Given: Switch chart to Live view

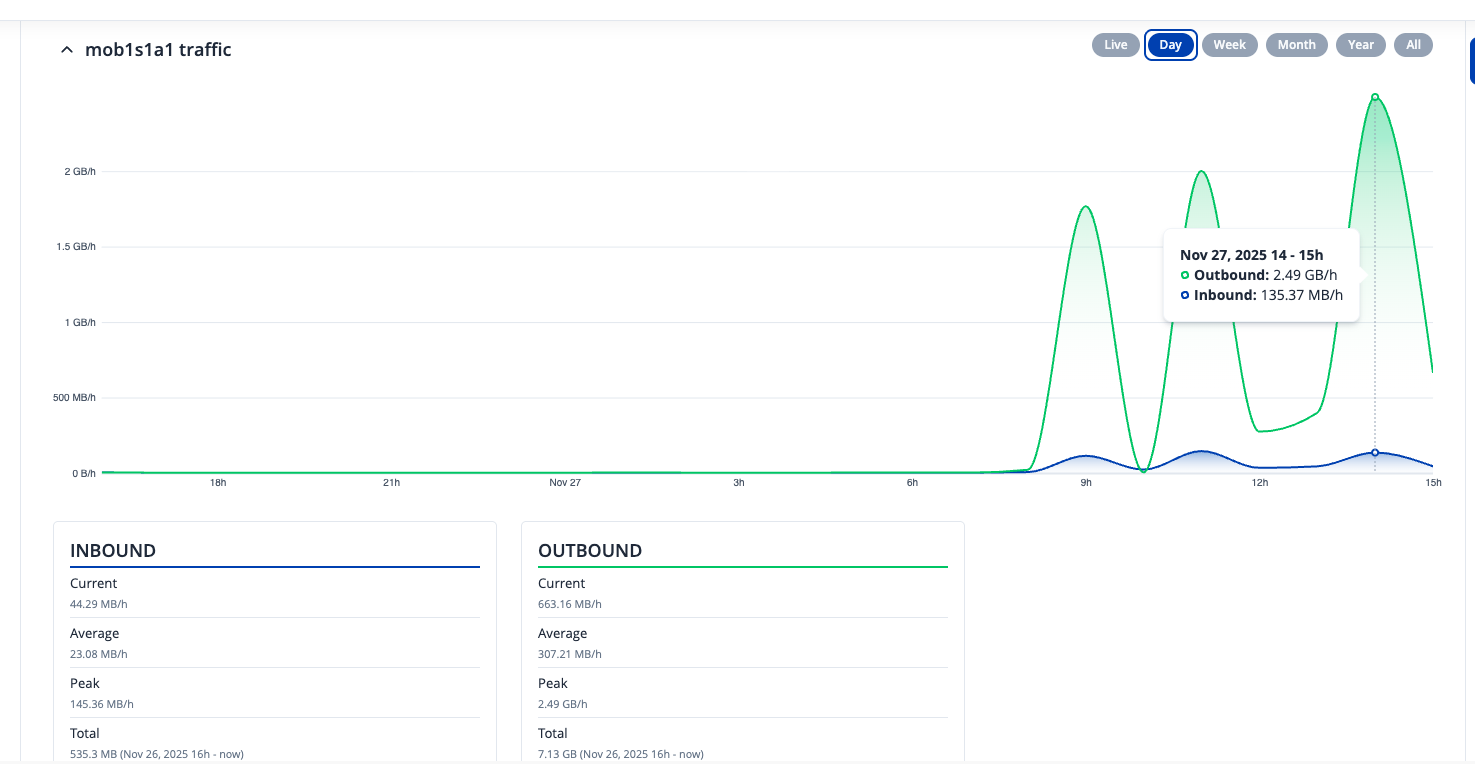Looking at the screenshot, I should click(1116, 45).
